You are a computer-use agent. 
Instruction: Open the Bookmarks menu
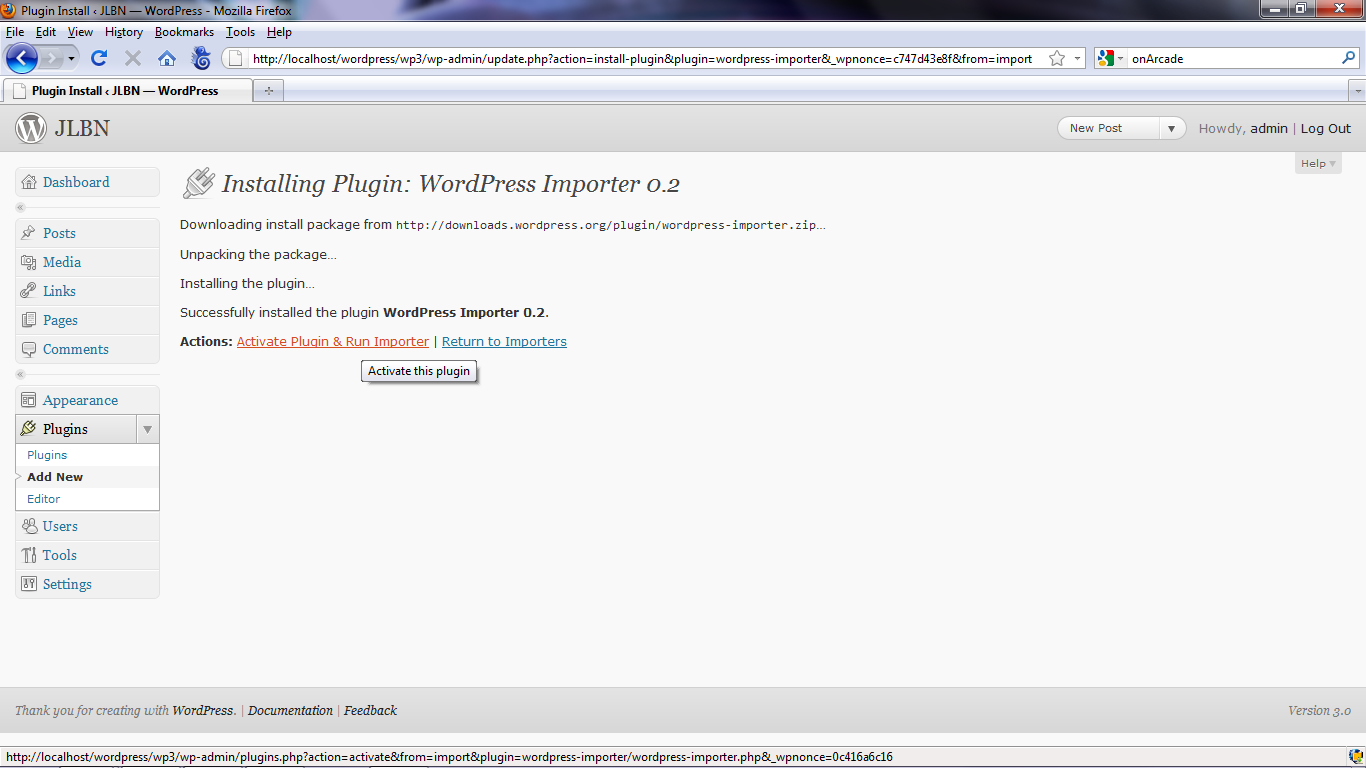coord(184,32)
